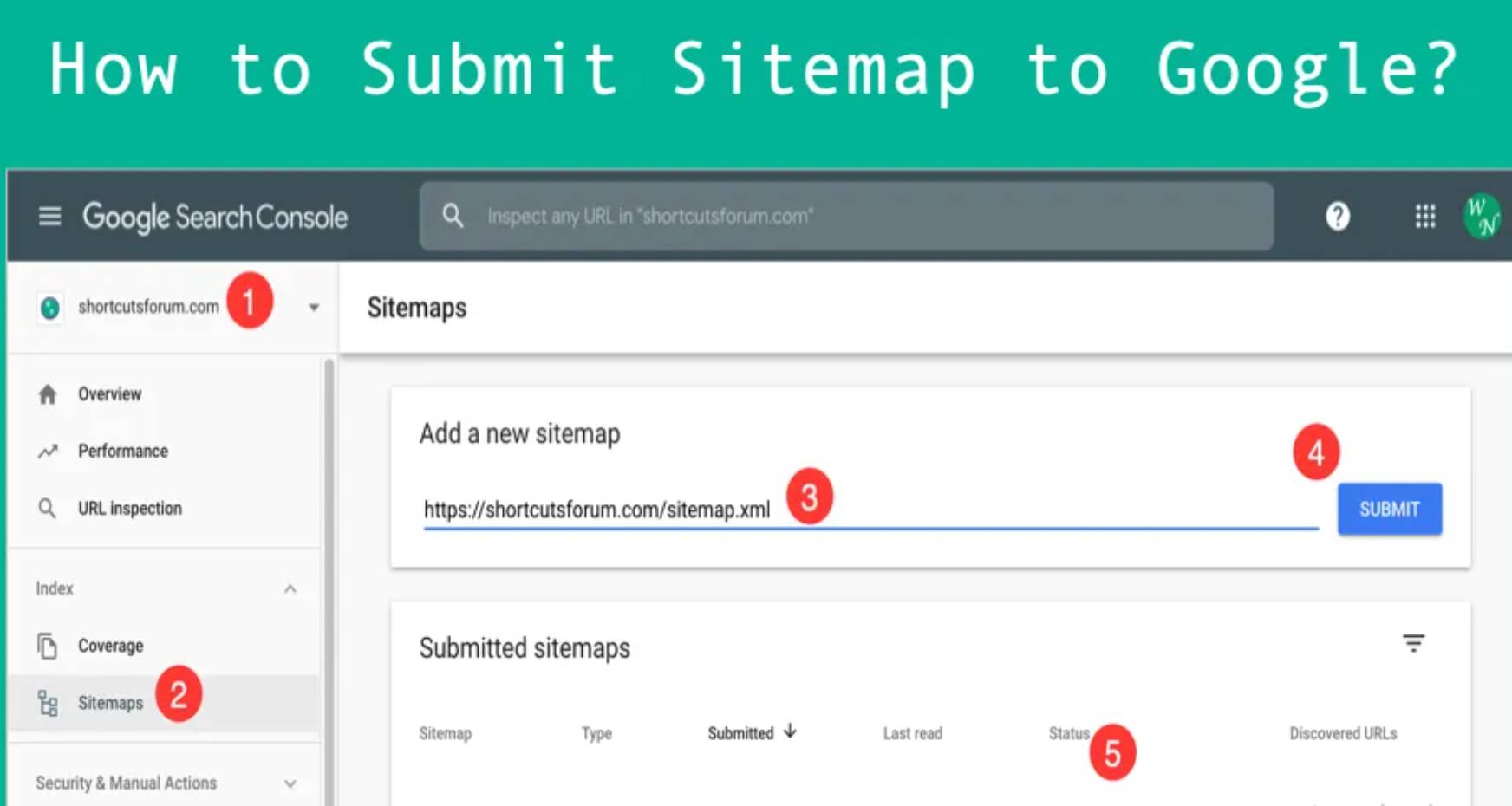Image resolution: width=1512 pixels, height=806 pixels.
Task: Click the Submitted sitemaps heading
Action: tap(525, 648)
